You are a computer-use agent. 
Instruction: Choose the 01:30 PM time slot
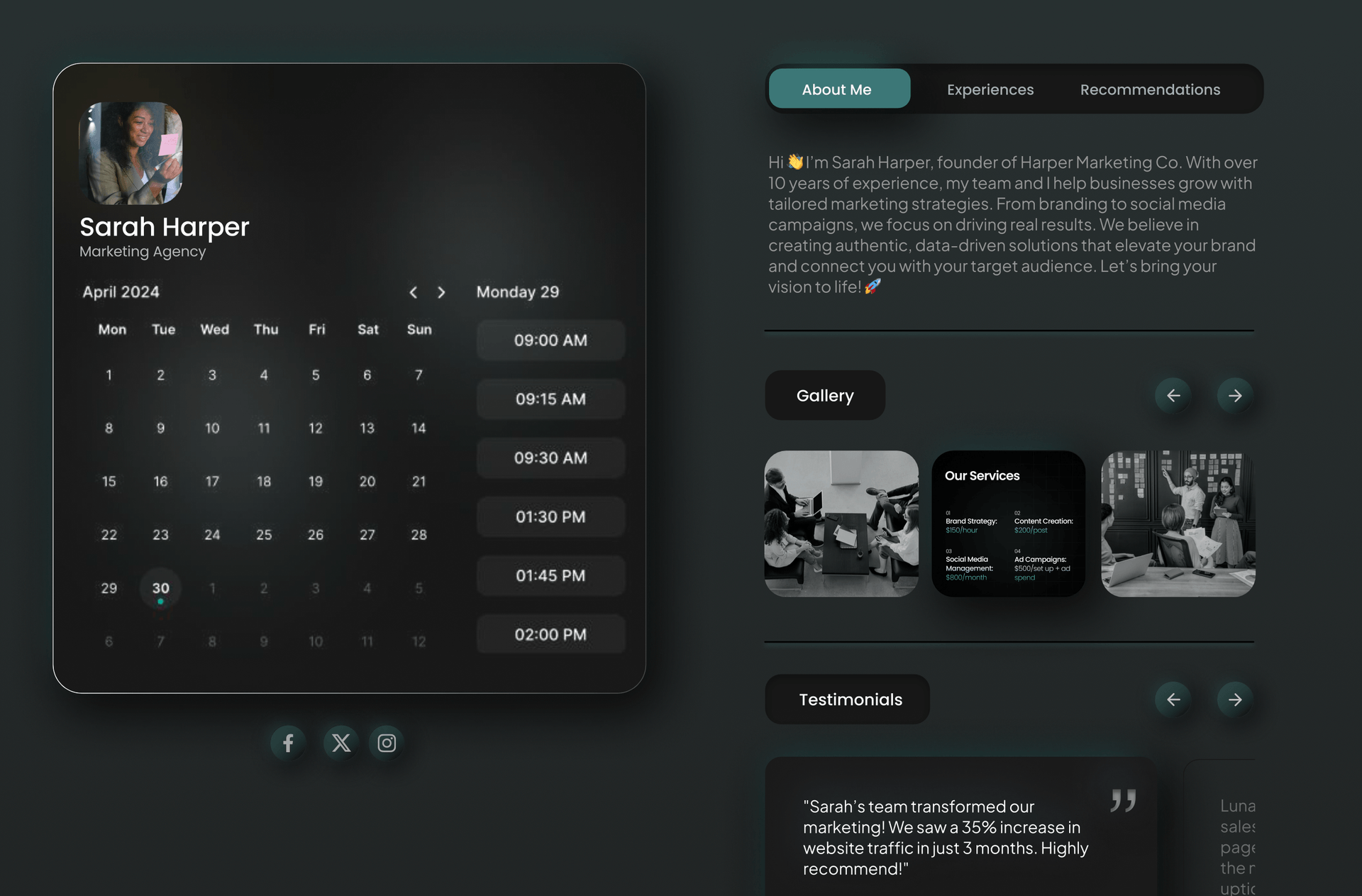click(550, 517)
